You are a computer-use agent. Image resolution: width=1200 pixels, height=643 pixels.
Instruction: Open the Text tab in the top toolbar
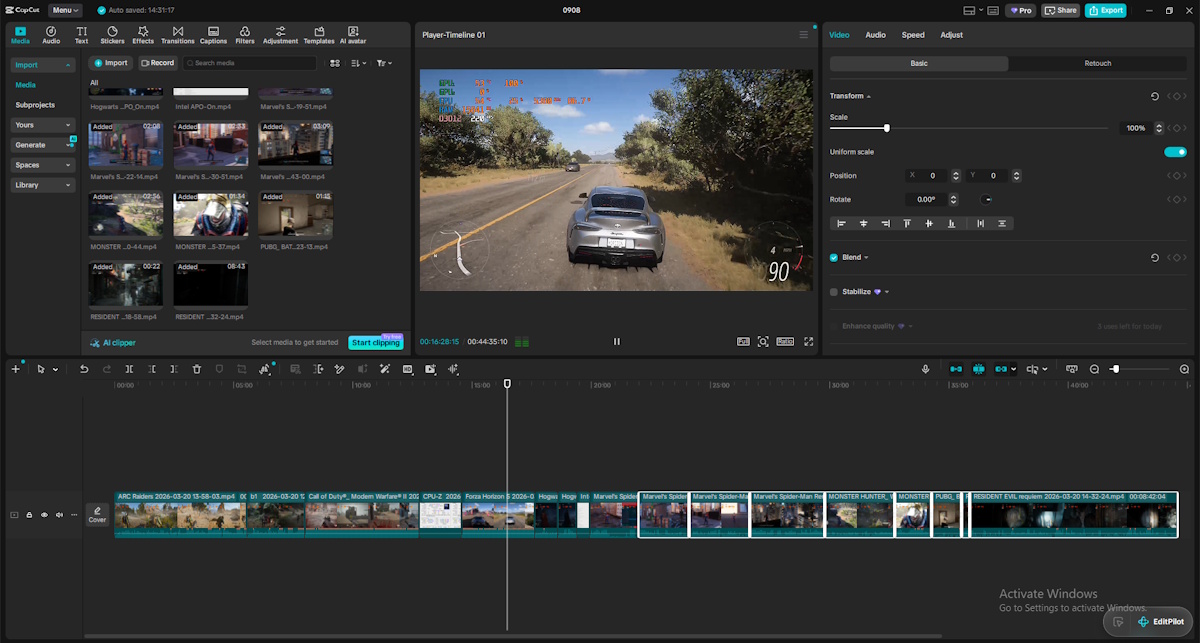pos(81,36)
